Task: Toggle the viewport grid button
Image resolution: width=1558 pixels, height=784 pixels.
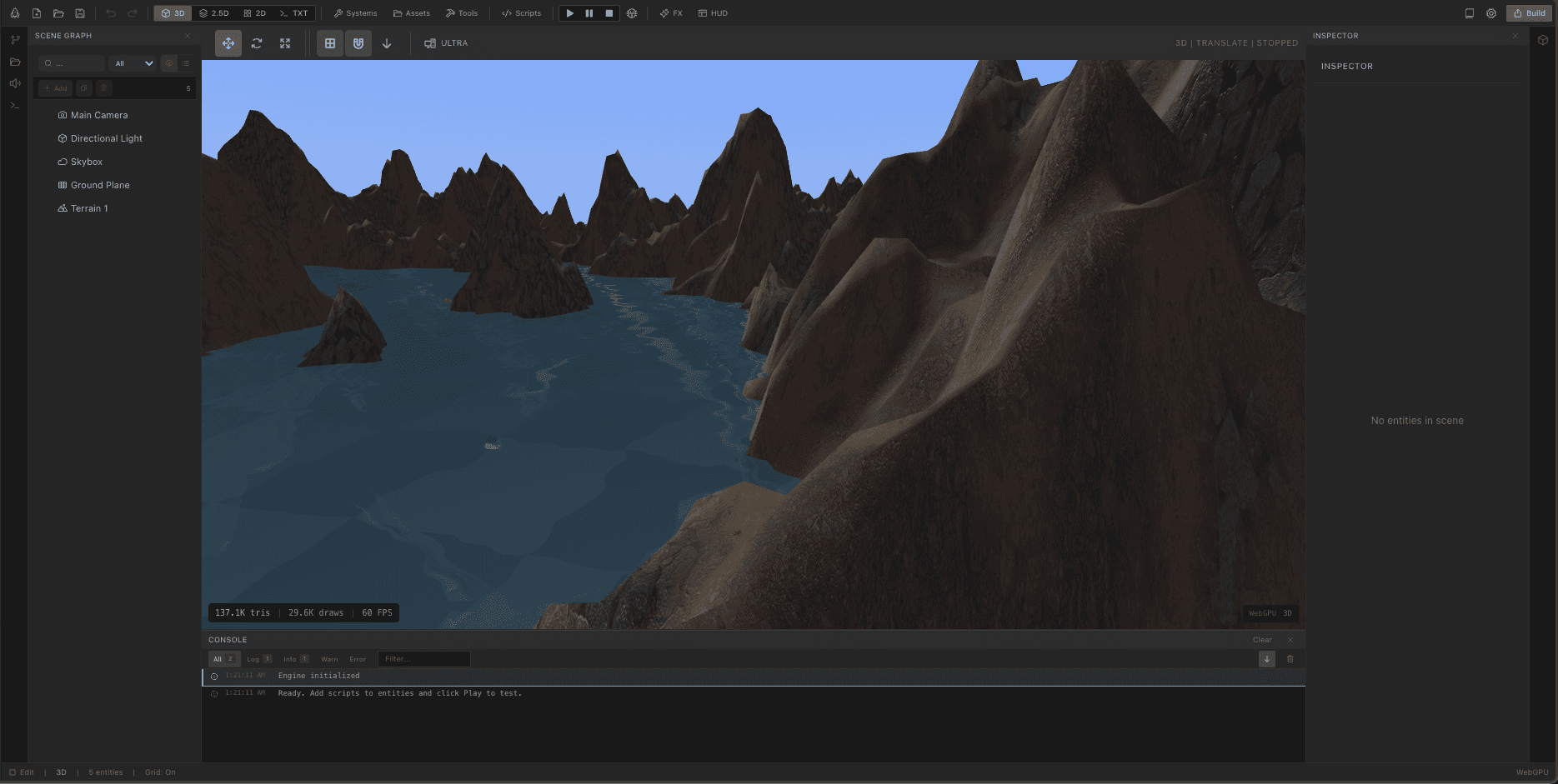Action: pyautogui.click(x=330, y=43)
